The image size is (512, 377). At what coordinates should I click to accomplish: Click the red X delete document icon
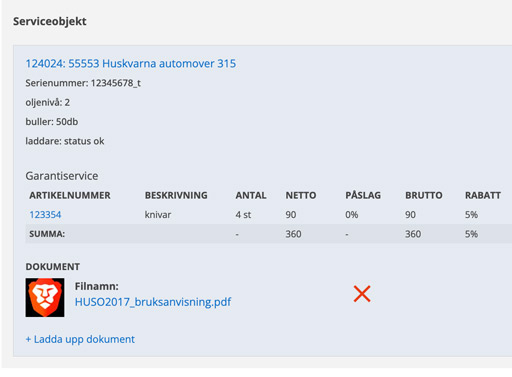(362, 294)
